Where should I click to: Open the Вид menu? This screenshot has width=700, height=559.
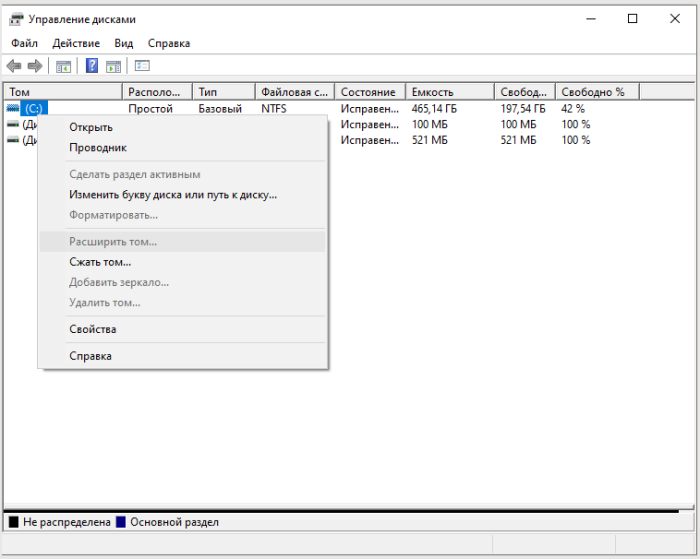tap(123, 43)
